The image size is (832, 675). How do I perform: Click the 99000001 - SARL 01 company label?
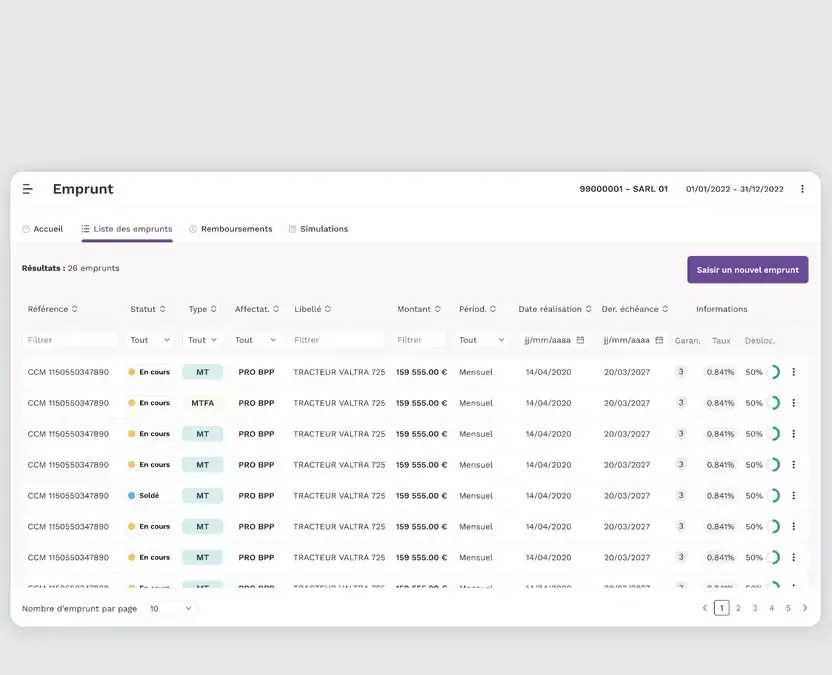623,189
